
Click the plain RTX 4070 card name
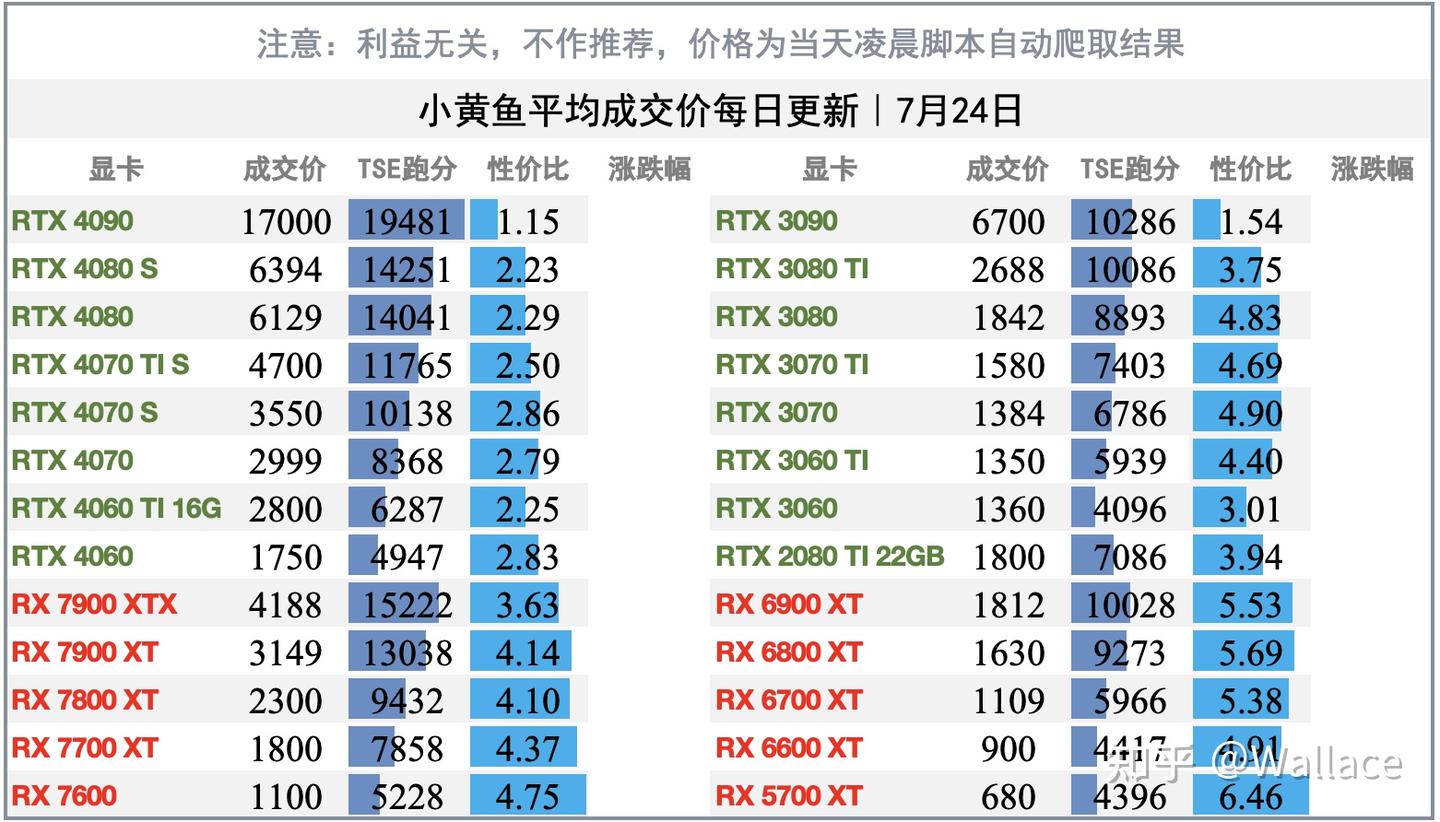tap(72, 461)
